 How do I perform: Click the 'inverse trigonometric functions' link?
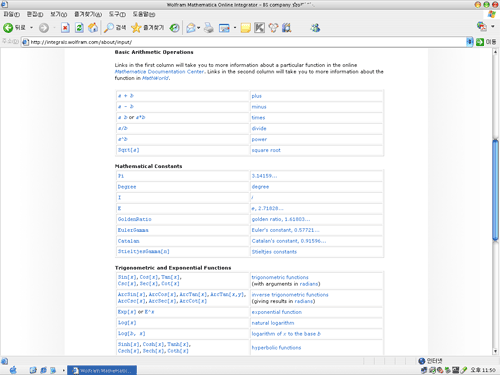(290, 295)
